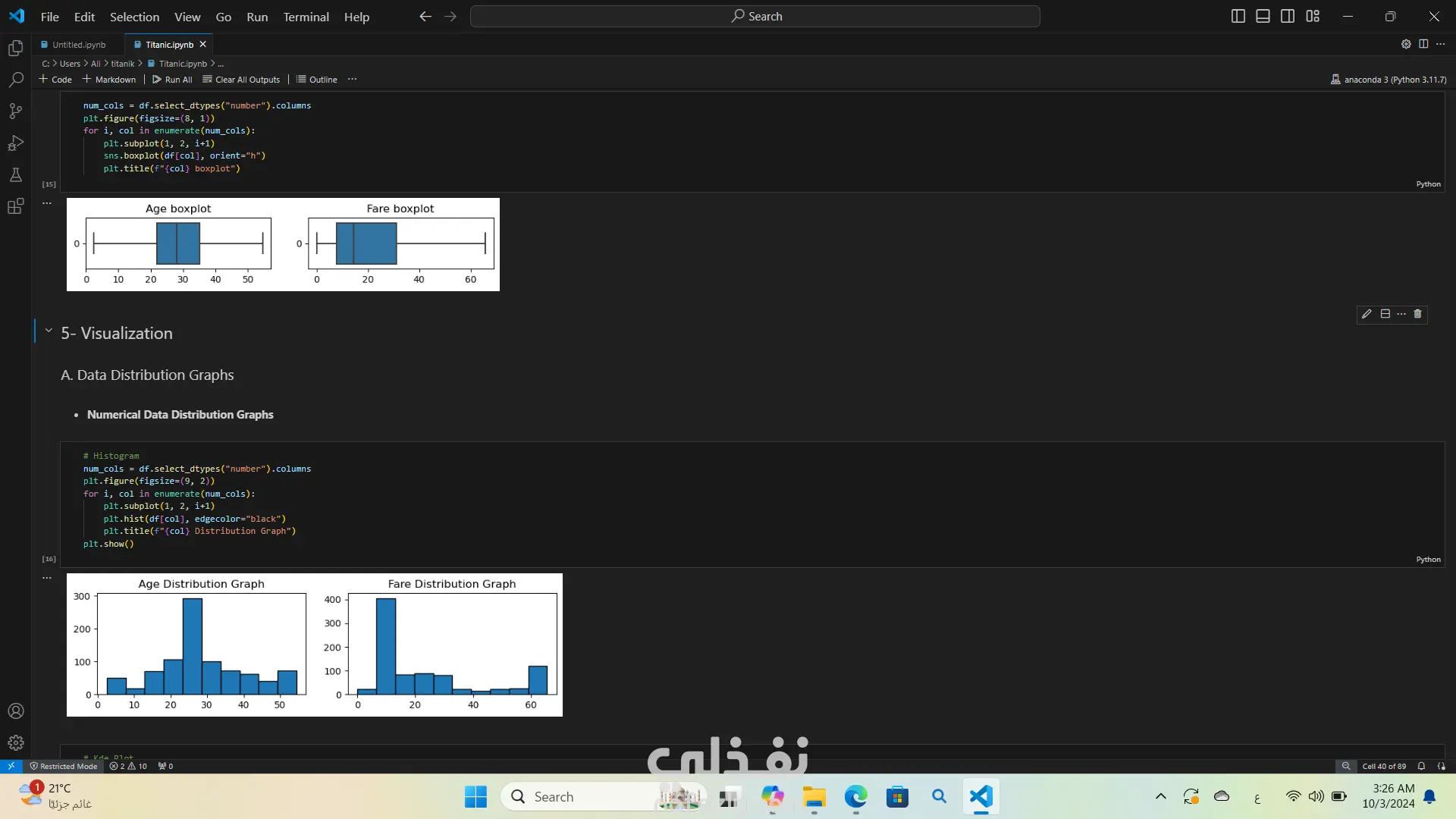This screenshot has width=1456, height=819.
Task: Toggle the primary side bar layout button
Action: click(1238, 16)
